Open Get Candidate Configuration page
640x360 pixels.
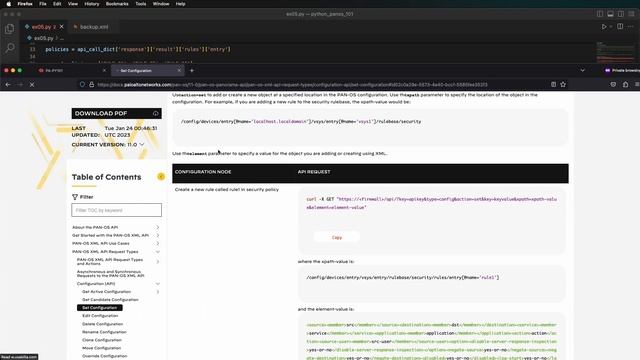[110, 300]
